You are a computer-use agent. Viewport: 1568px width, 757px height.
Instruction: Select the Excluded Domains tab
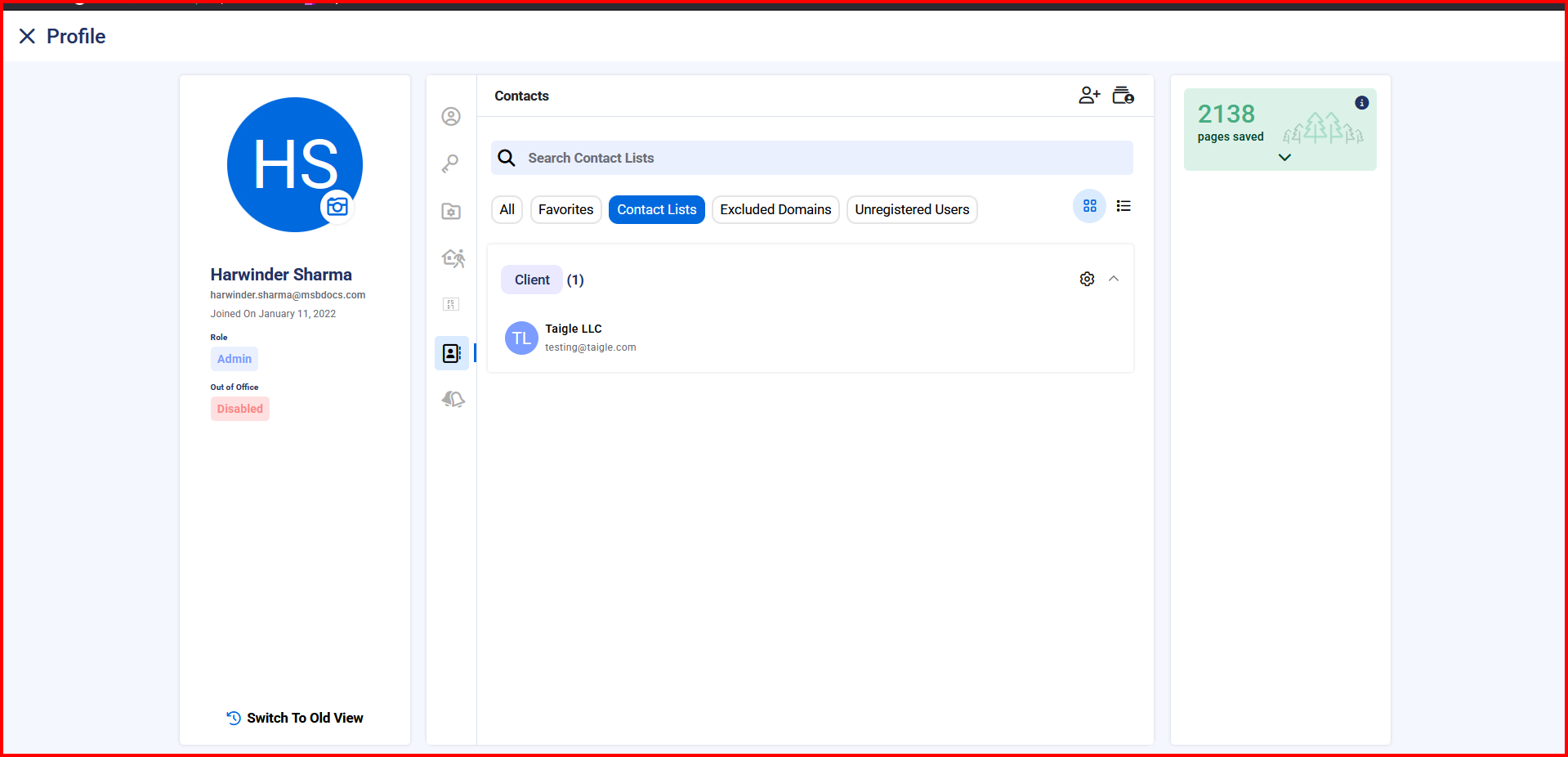tap(775, 209)
